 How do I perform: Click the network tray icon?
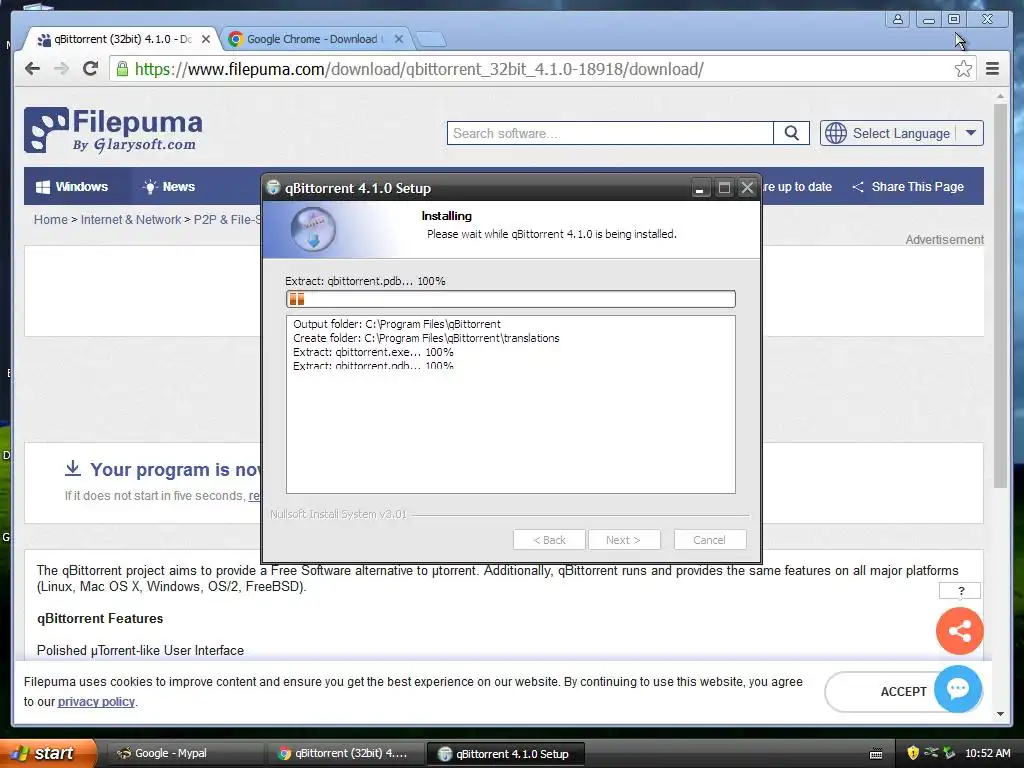pos(932,752)
